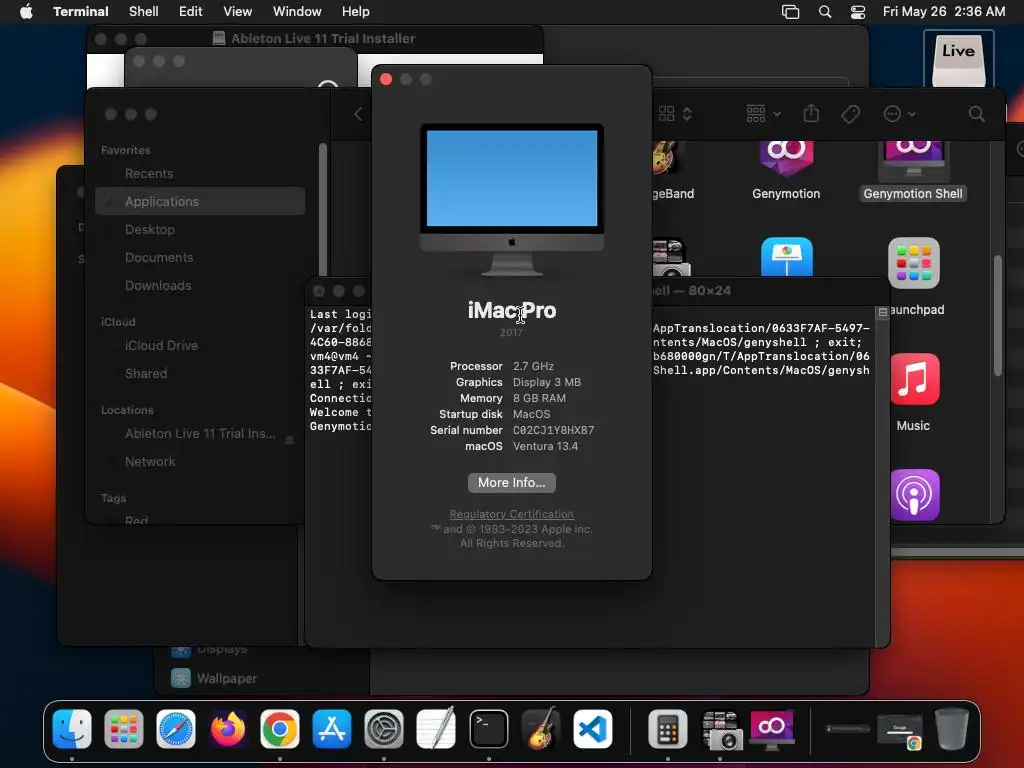Screen dimensions: 1024x768
Task: Open Spotlight search in menu bar
Action: pyautogui.click(x=825, y=12)
